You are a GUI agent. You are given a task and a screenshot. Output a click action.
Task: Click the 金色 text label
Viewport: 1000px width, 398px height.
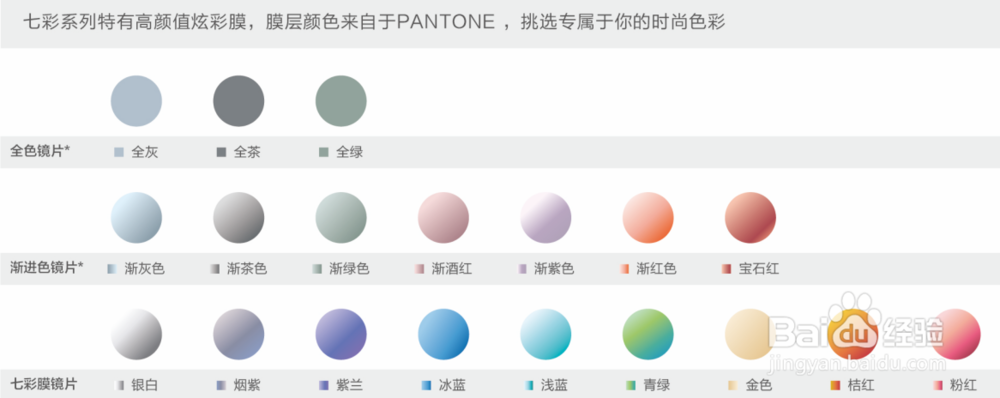pyautogui.click(x=759, y=385)
